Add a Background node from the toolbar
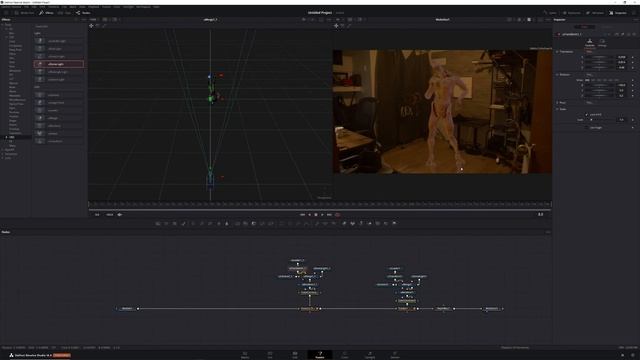Image resolution: width=640 pixels, height=360 pixels. point(158,223)
